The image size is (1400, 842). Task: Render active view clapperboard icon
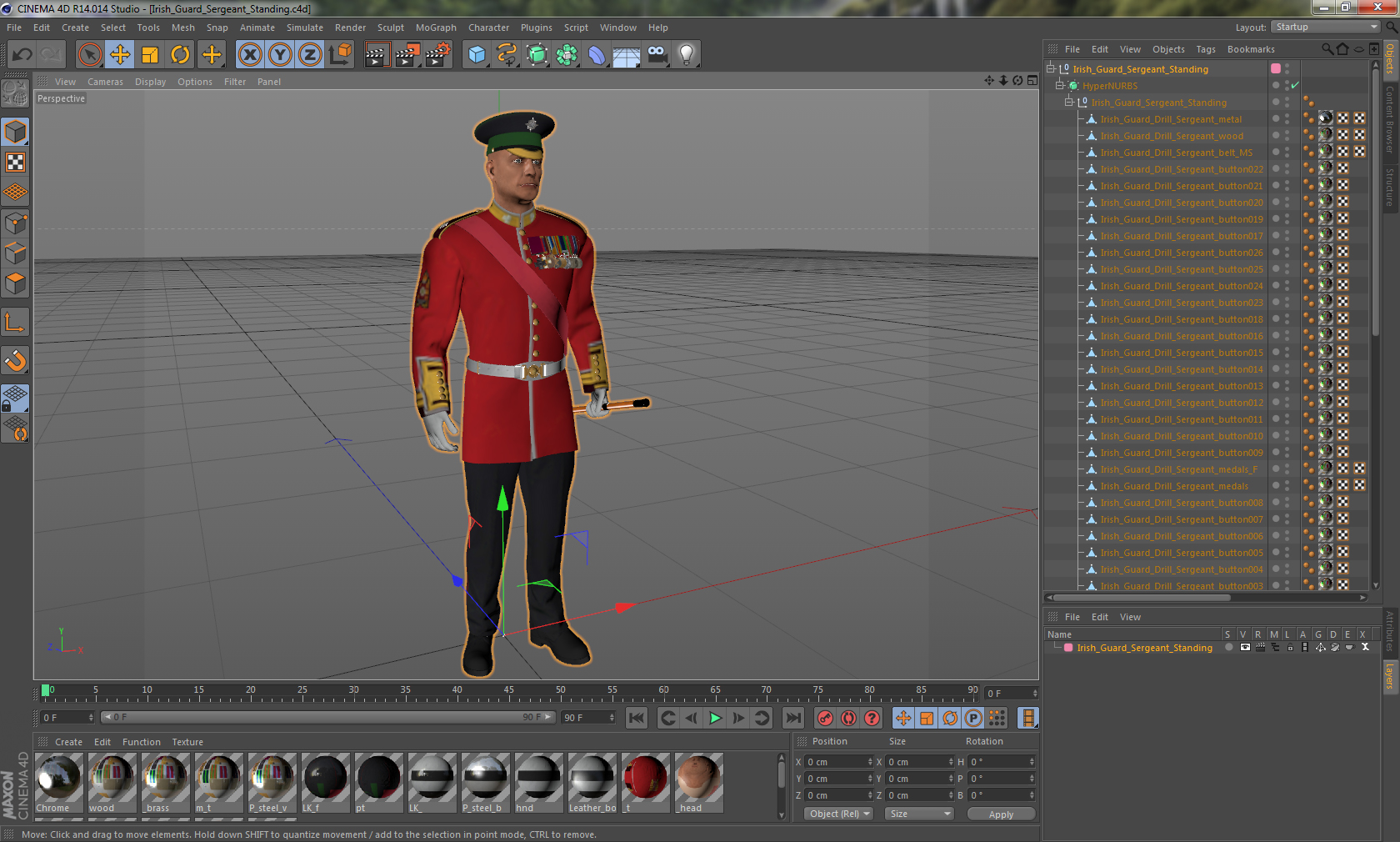377,55
